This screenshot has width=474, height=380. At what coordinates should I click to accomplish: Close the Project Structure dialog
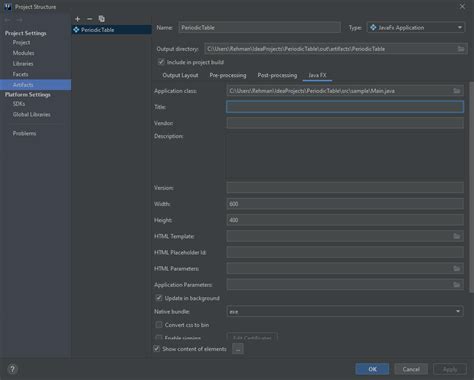pos(462,6)
